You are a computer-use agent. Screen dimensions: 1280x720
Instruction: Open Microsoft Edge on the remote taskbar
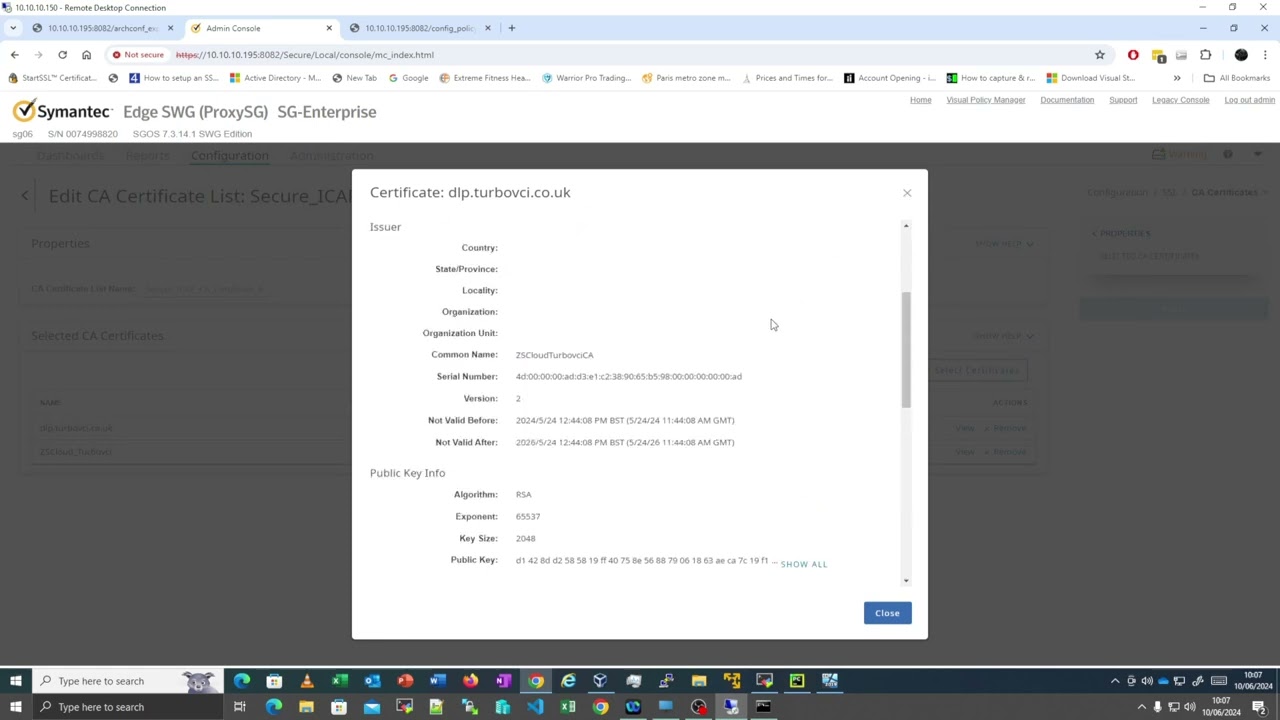pyautogui.click(x=242, y=681)
